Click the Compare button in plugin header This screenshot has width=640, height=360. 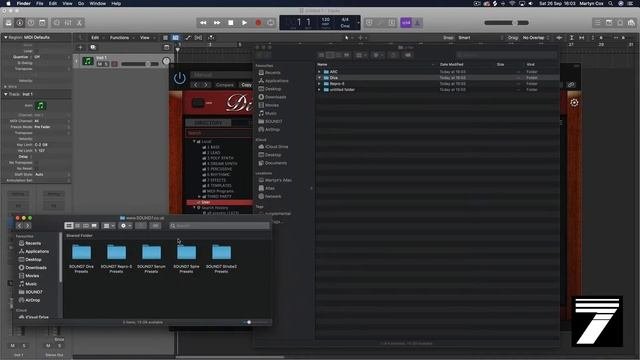[x=224, y=85]
